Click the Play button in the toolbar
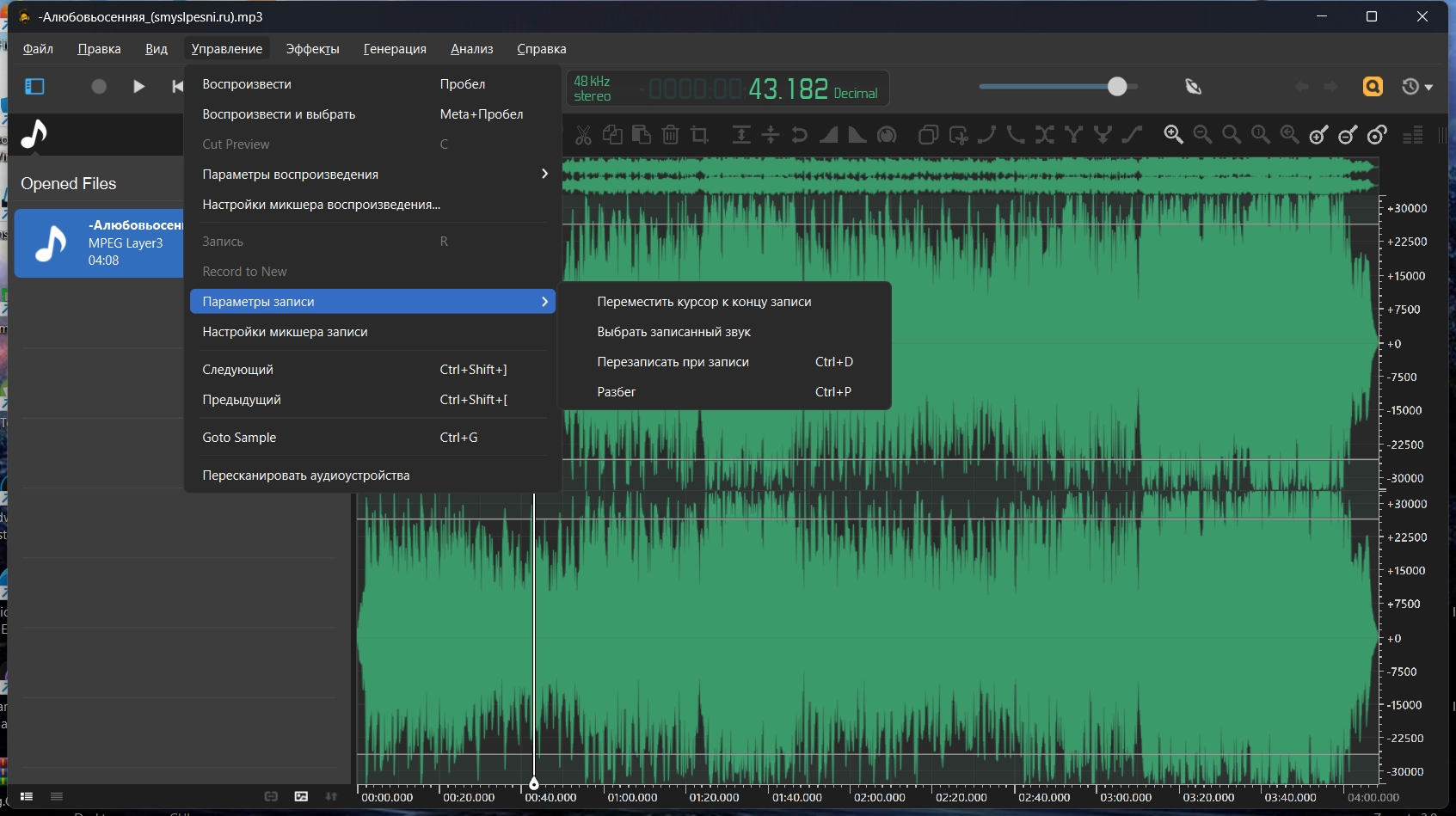Image resolution: width=1456 pixels, height=816 pixels. point(138,86)
